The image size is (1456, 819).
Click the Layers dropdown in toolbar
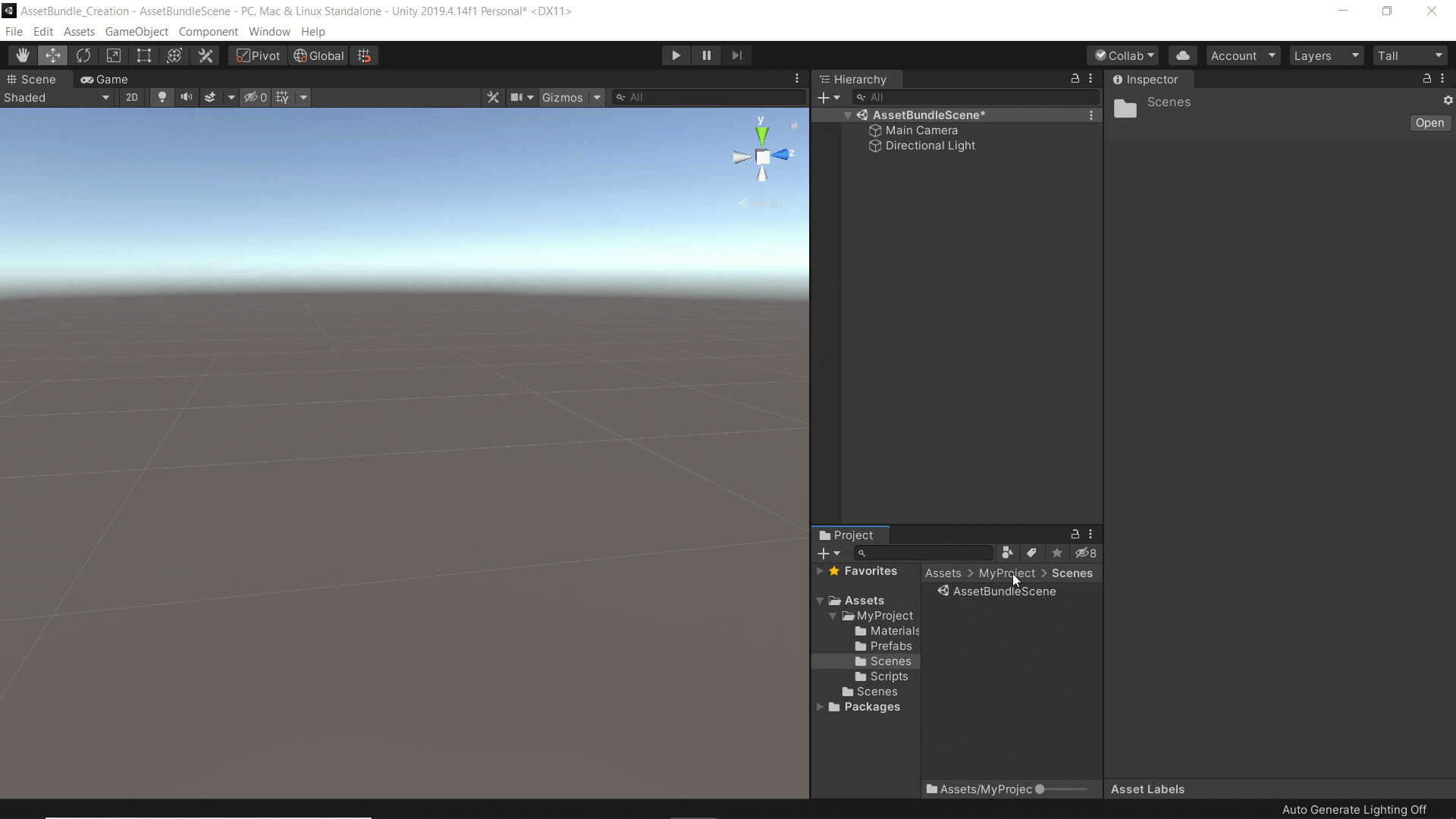[1325, 55]
